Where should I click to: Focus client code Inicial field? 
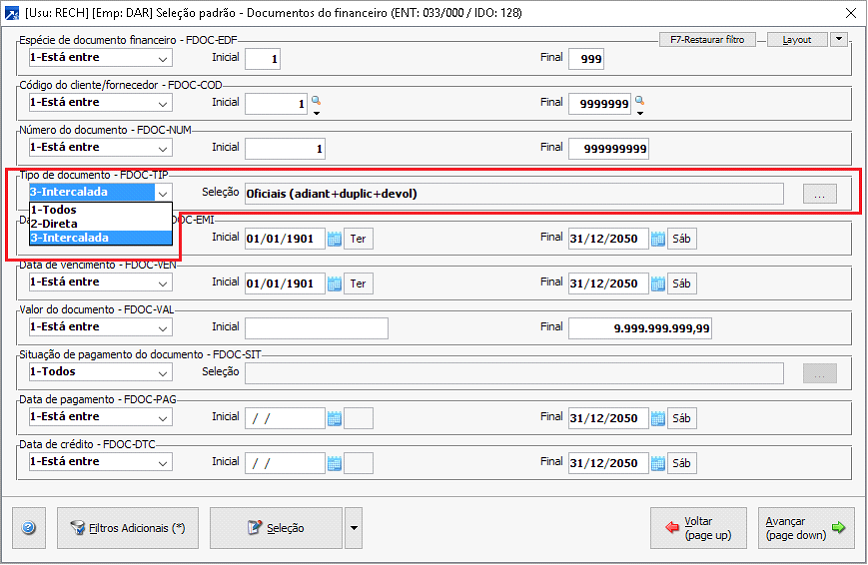[x=276, y=103]
